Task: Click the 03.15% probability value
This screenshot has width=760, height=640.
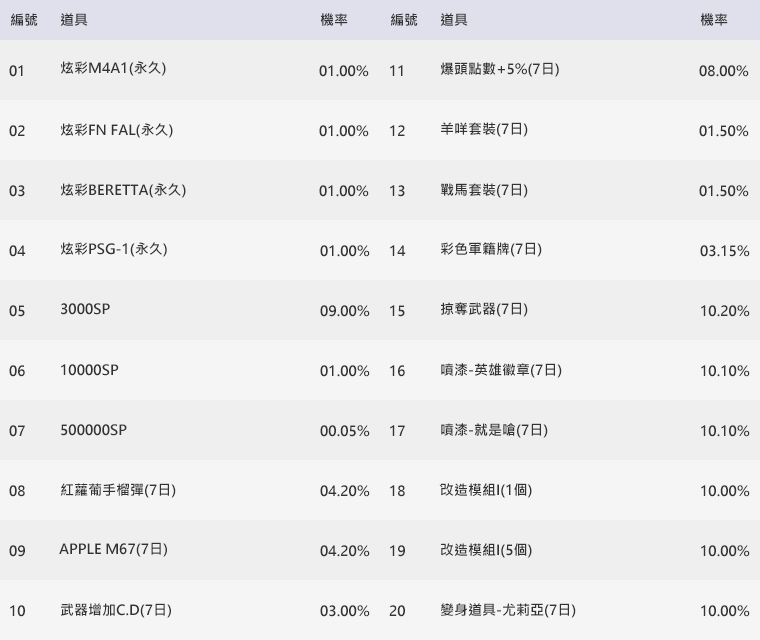Action: point(724,251)
